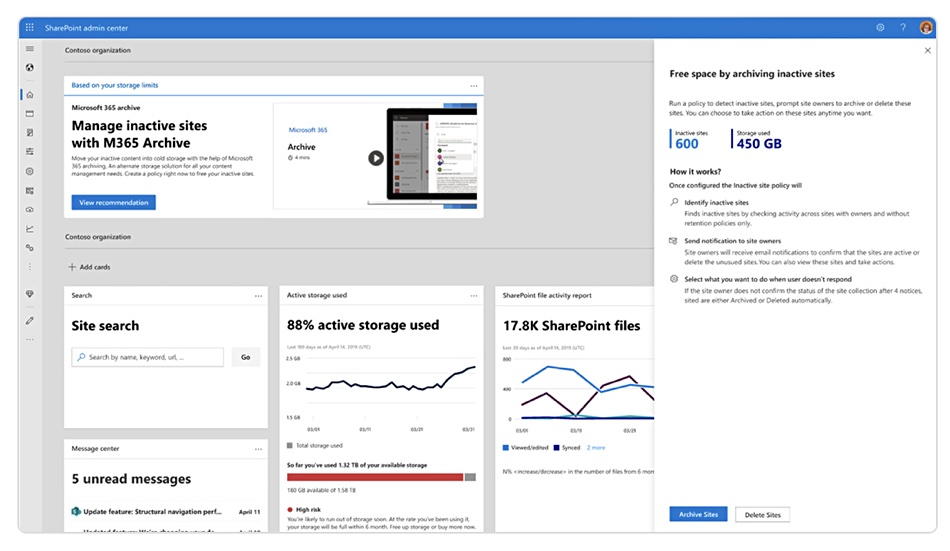This screenshot has width=950, height=551.
Task: Go to Home in the sidebar
Action: [30, 95]
